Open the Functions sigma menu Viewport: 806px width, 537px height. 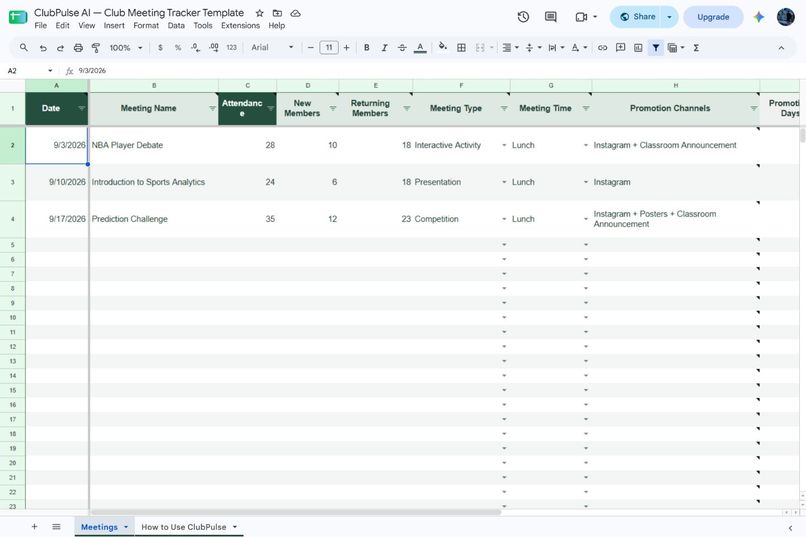pos(696,48)
